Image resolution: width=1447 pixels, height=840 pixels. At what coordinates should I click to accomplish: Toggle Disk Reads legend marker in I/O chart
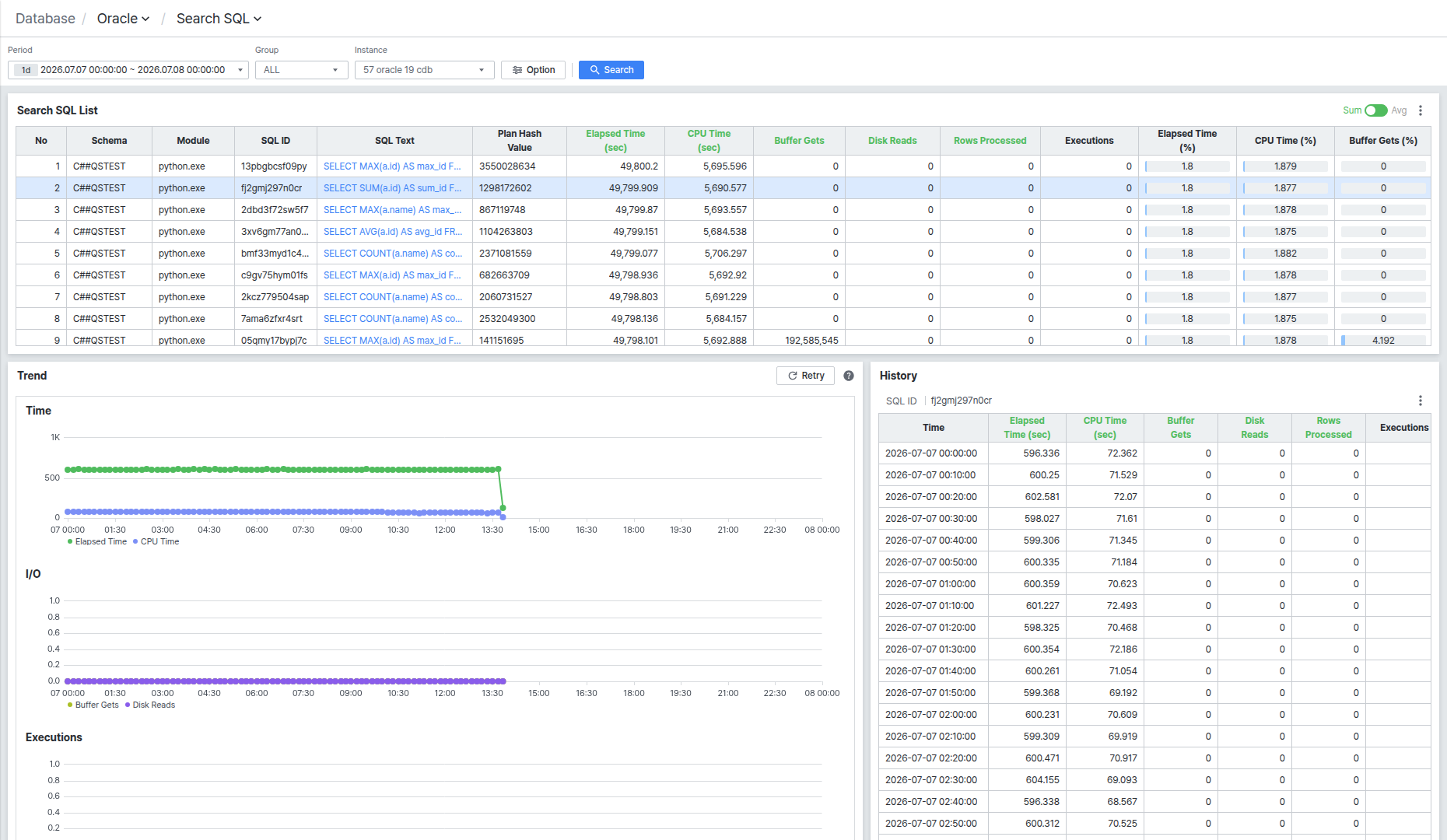(x=128, y=705)
